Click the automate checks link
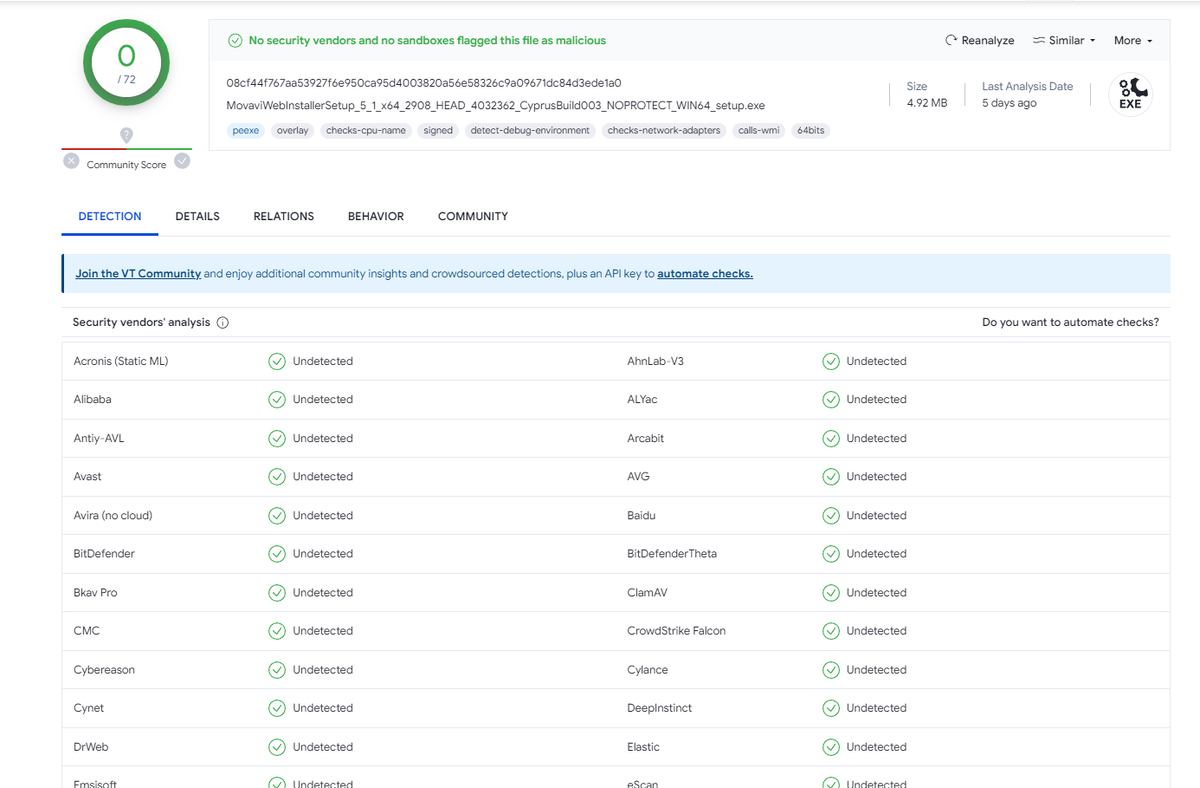1200x788 pixels. pyautogui.click(x=704, y=273)
